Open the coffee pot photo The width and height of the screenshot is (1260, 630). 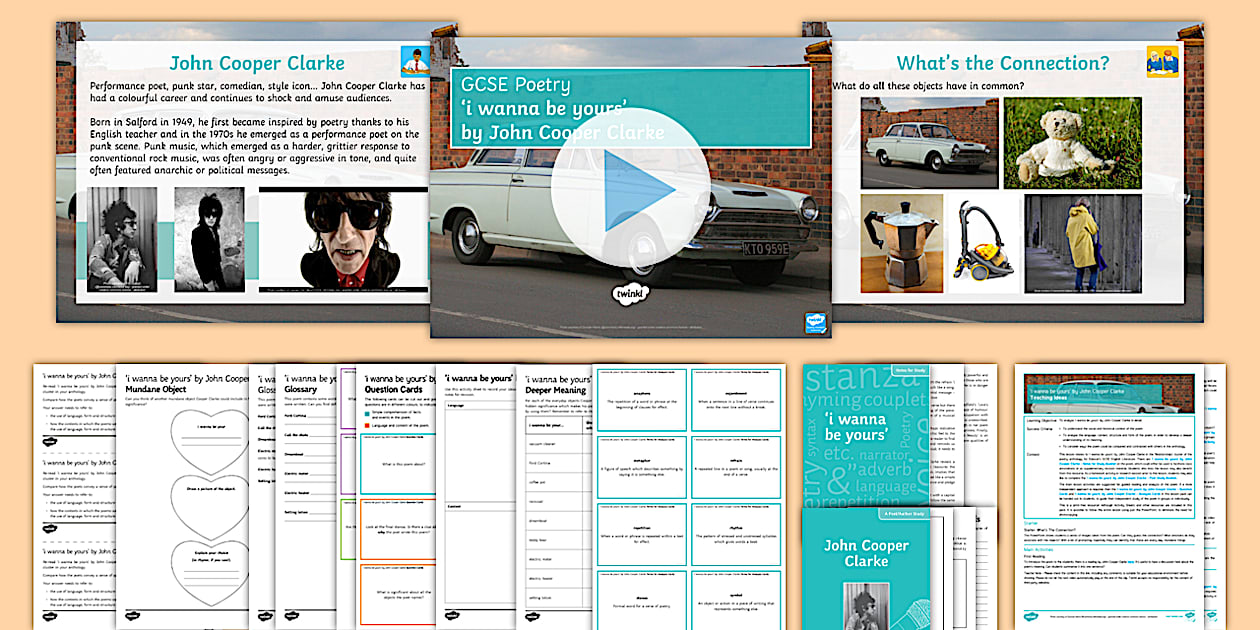(x=905, y=240)
